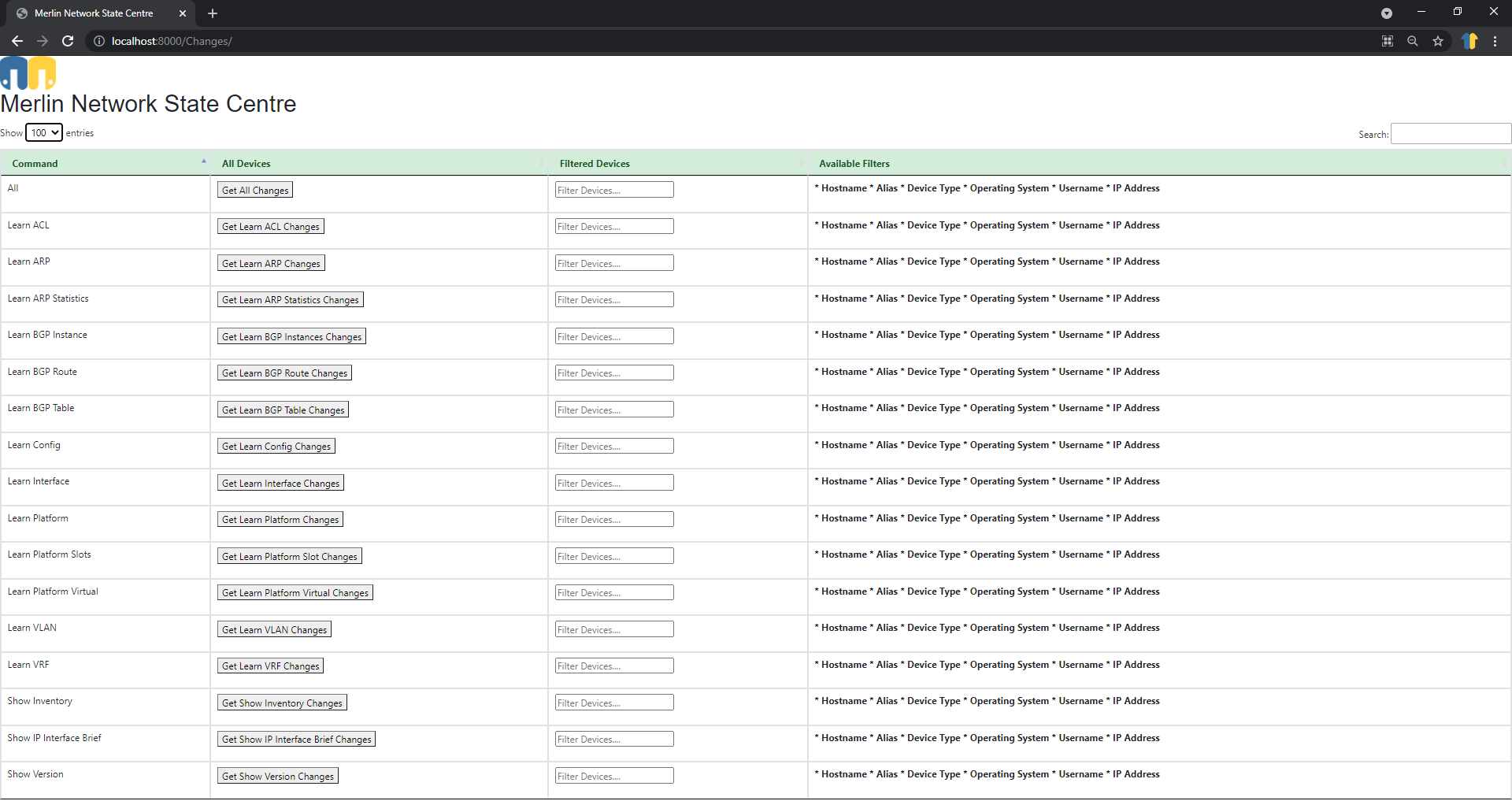The height and width of the screenshot is (801, 1512).
Task: Sort by the All Devices column header
Action: (x=380, y=163)
